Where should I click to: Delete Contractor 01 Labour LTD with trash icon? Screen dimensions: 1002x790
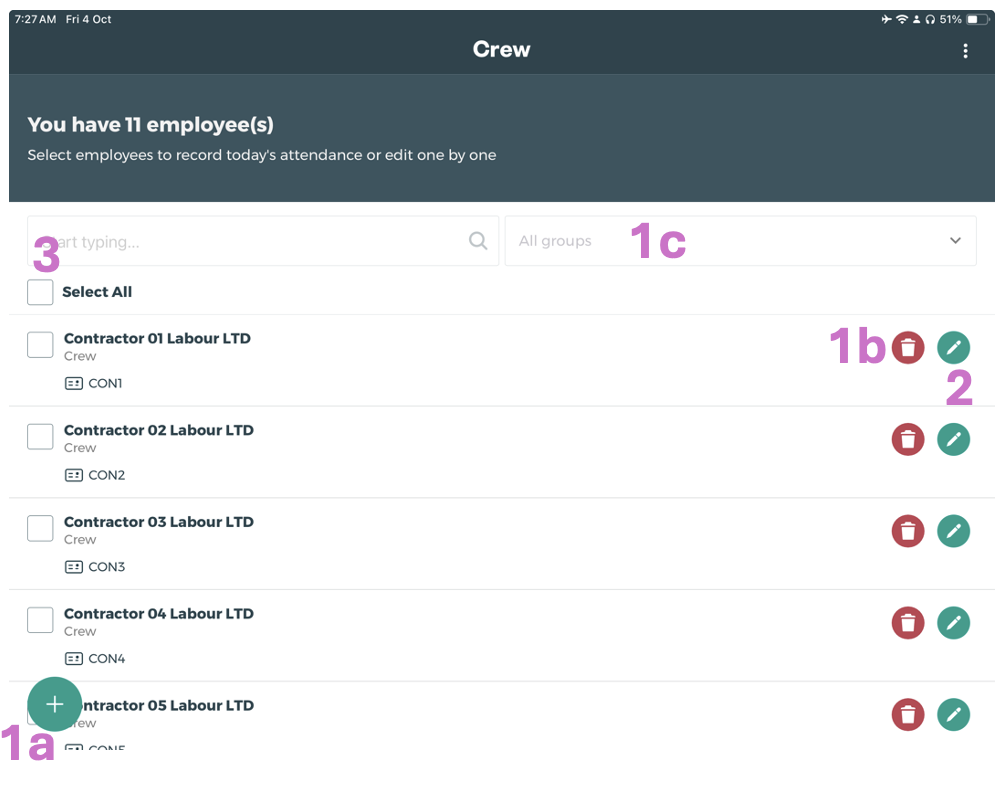tap(908, 348)
